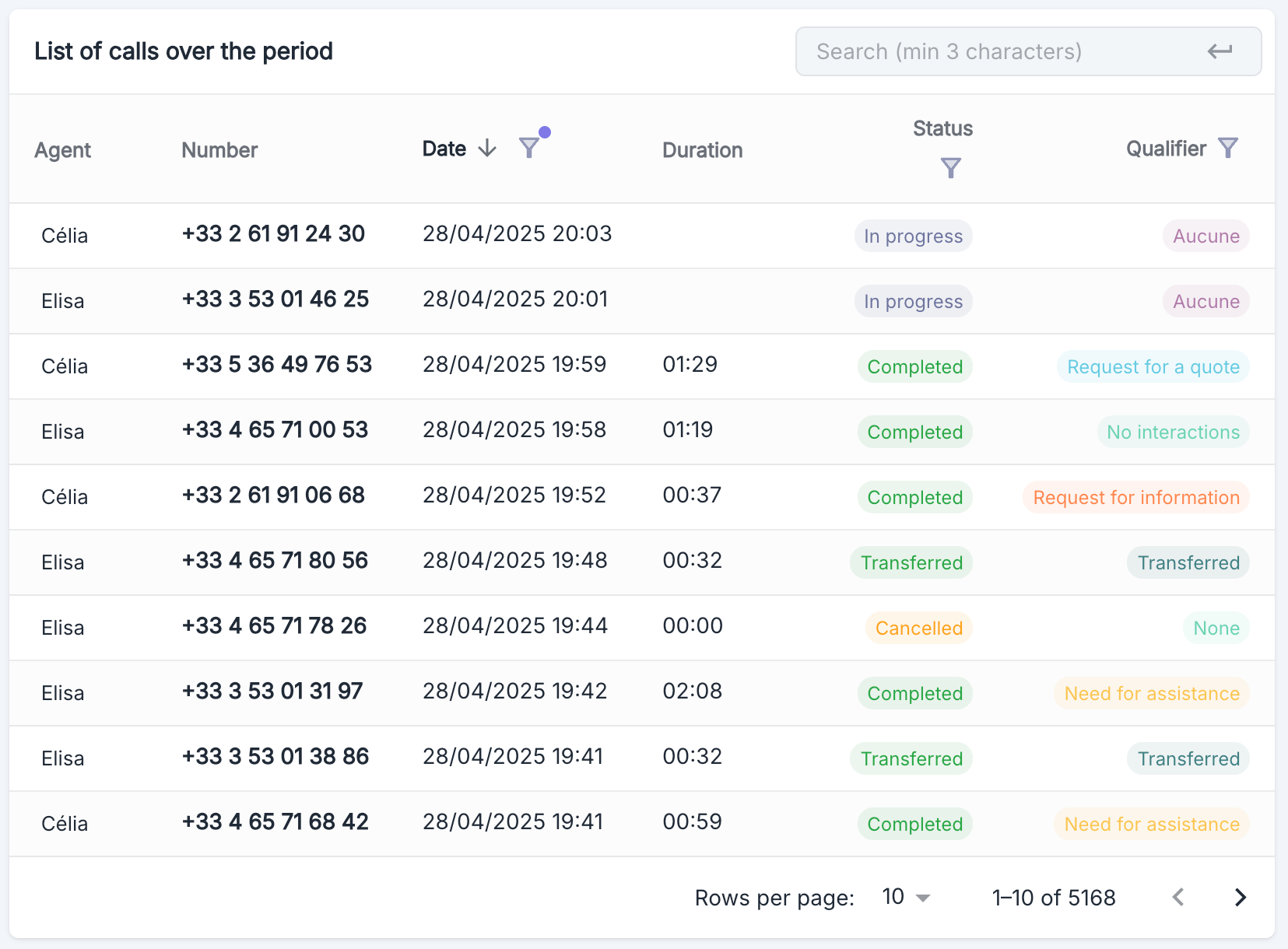This screenshot has width=1288, height=949.
Task: Click Need for assistance on 19:42 call
Action: tap(1152, 693)
